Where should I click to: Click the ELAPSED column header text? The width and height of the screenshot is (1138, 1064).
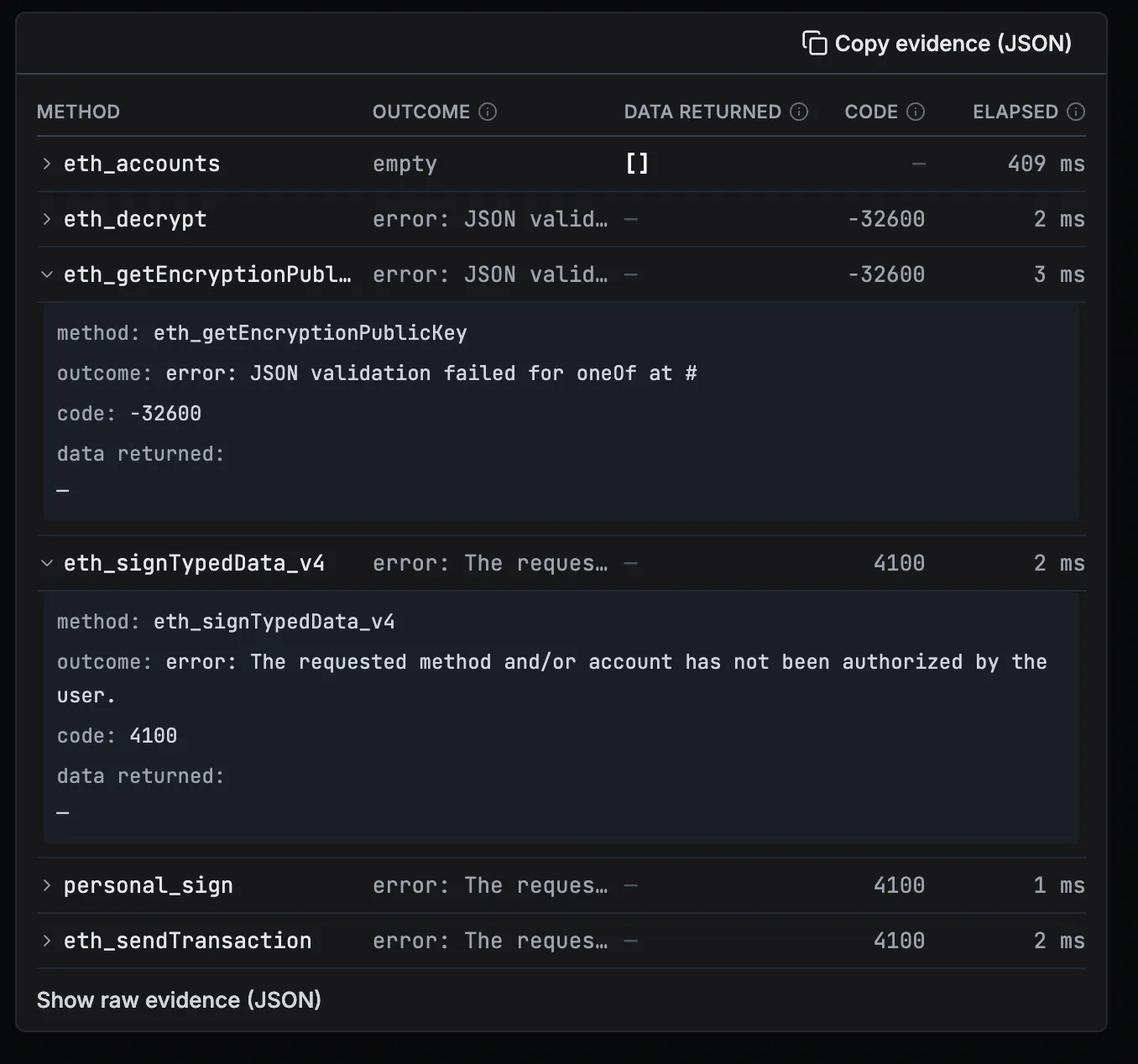coord(1015,112)
